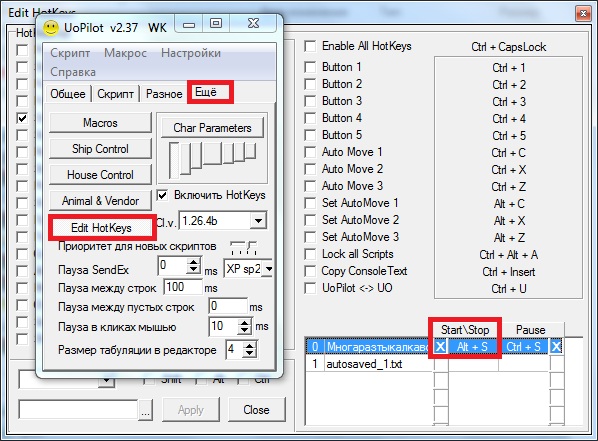The image size is (598, 441).
Task: Toggle the Button 1 hotkey checkbox
Action: click(310, 67)
